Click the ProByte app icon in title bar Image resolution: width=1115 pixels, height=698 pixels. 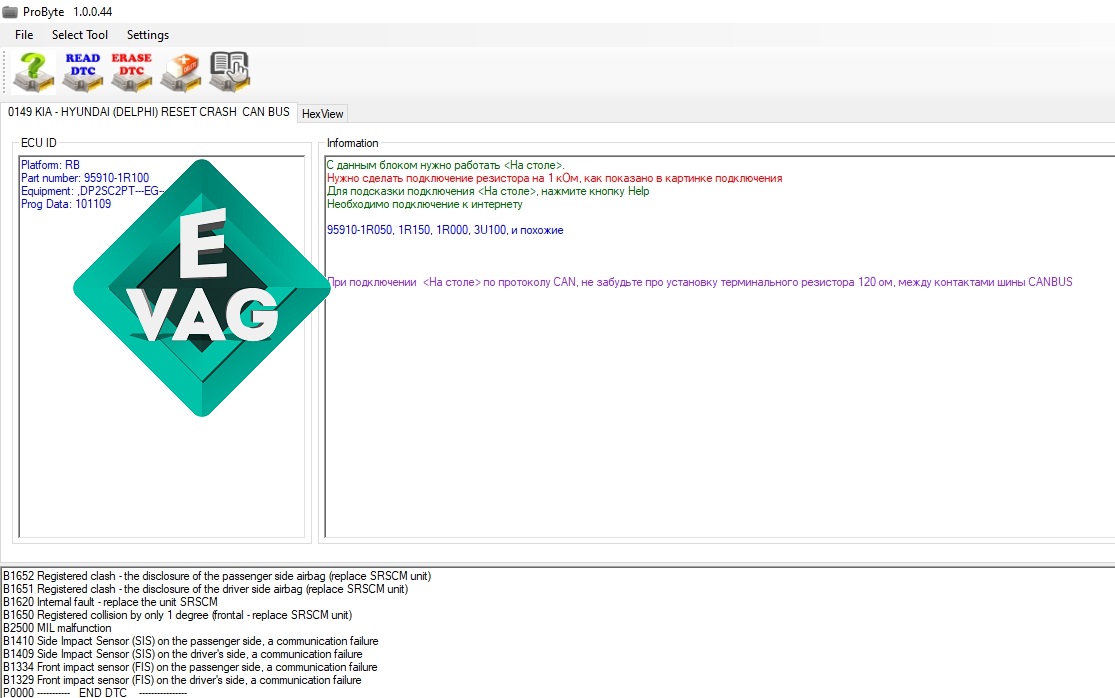click(10, 12)
